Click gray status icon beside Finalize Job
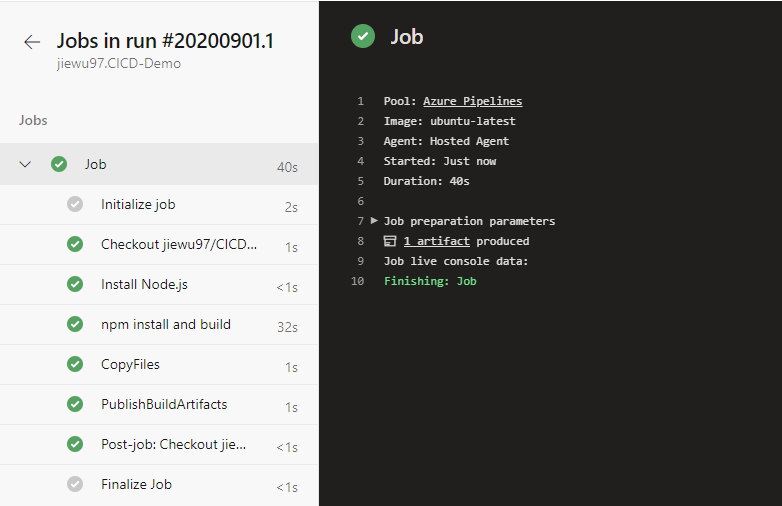782x506 pixels. point(75,484)
